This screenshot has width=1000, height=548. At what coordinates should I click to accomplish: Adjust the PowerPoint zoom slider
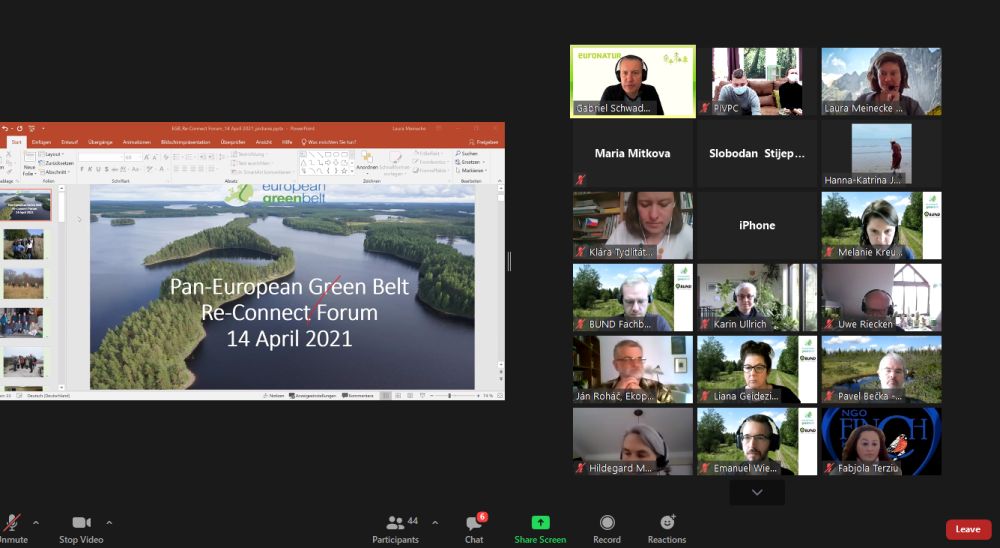tap(450, 396)
